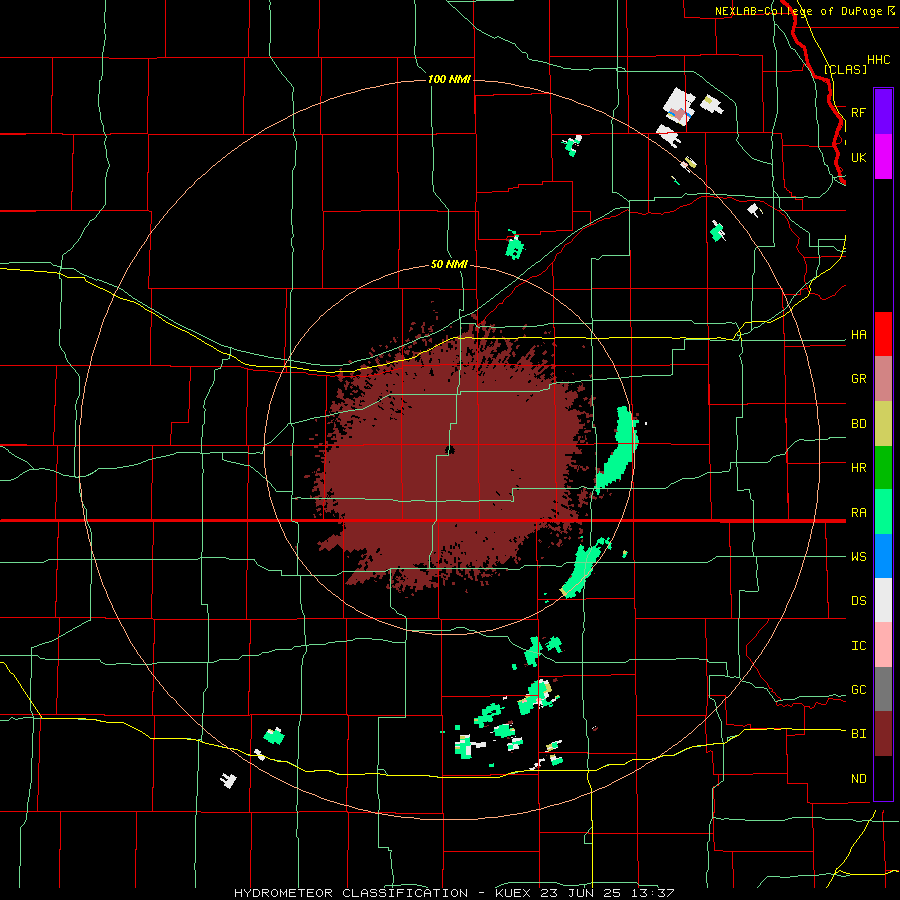
Task: Click the HYDROMETEOR CLASSIFICATION title text
Action: pos(351,893)
